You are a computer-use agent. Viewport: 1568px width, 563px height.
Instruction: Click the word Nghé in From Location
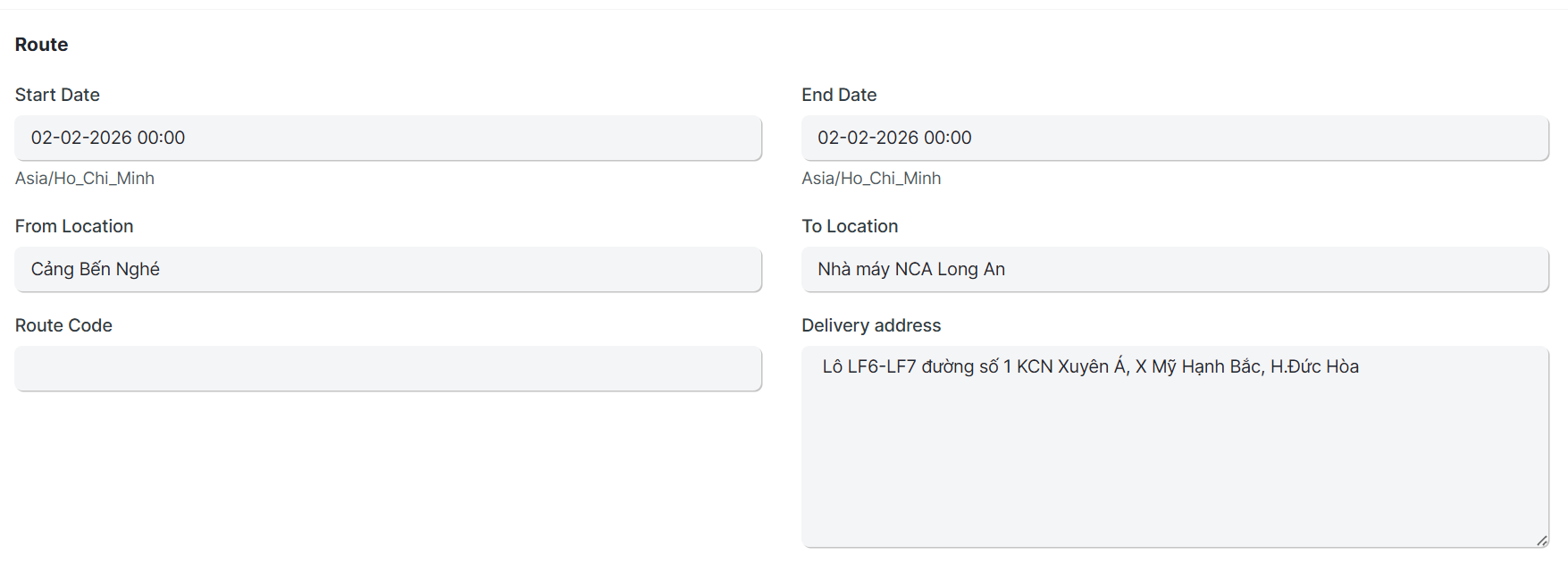138,269
